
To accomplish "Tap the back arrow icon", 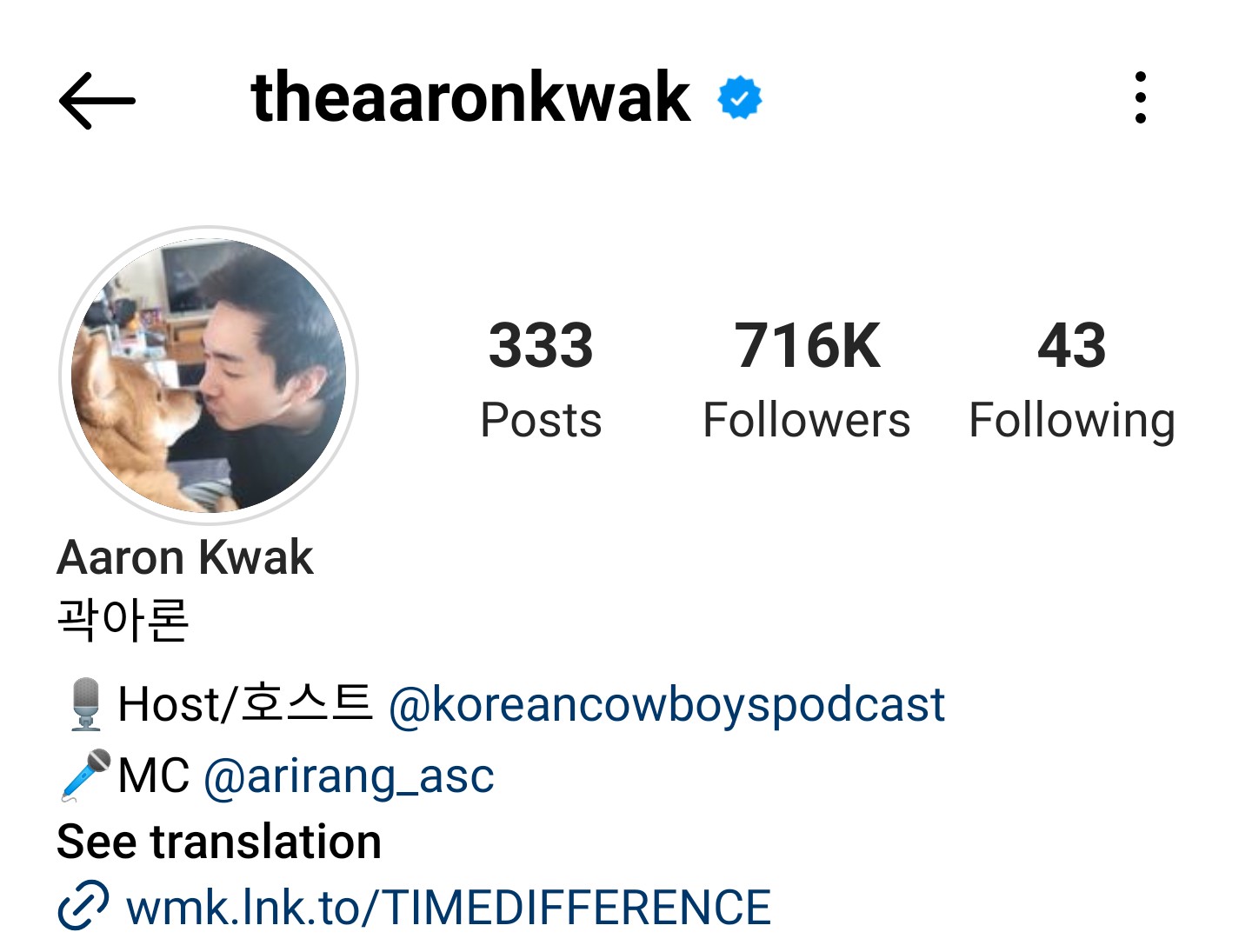I will 97,100.
